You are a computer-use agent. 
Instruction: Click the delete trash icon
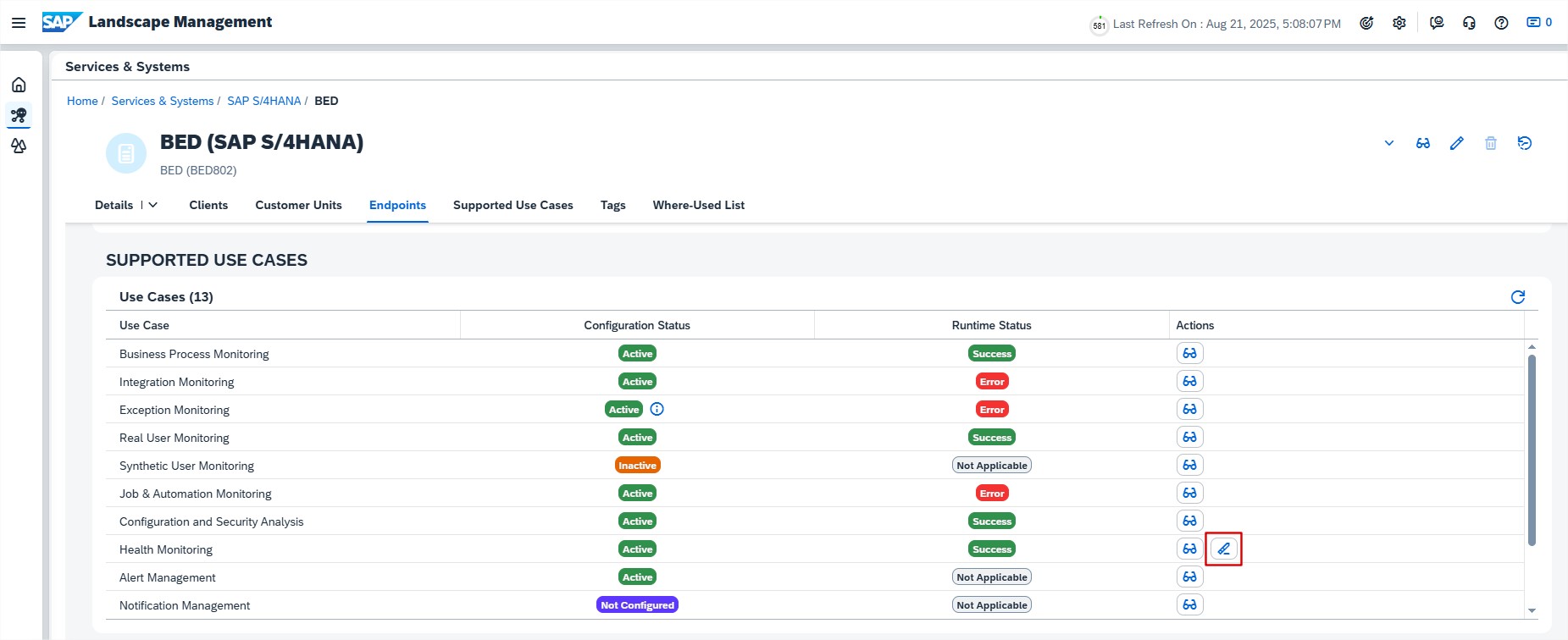tap(1490, 143)
